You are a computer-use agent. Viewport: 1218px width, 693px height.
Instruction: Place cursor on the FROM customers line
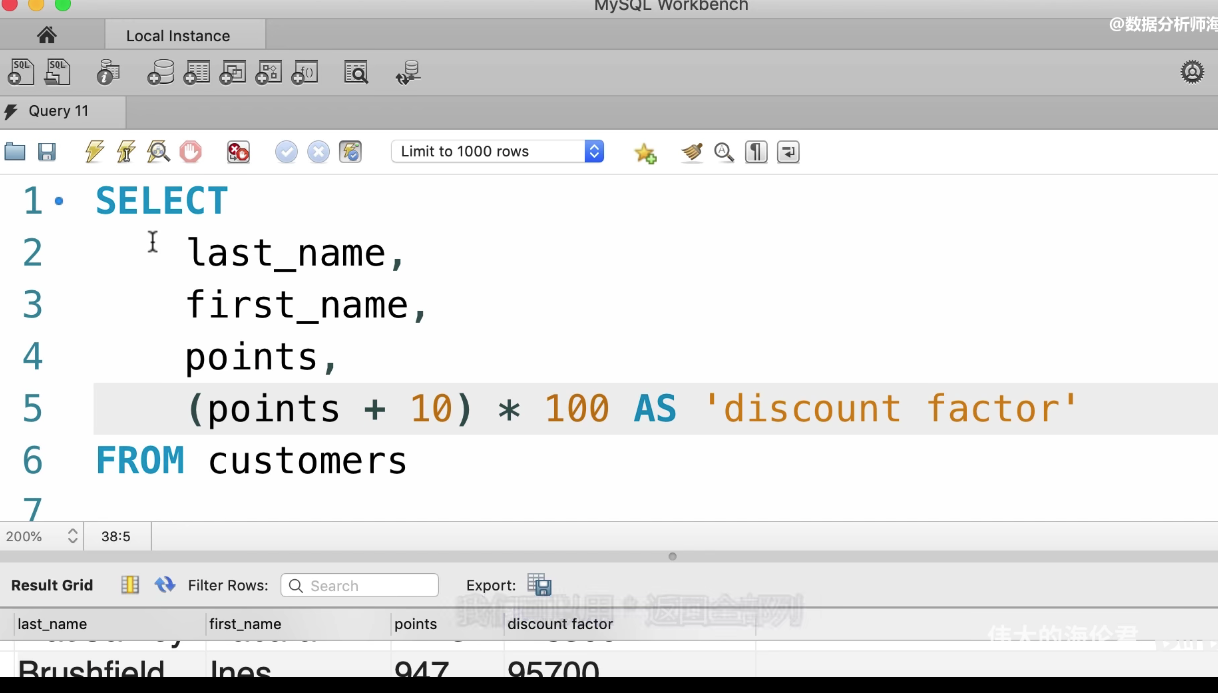(251, 461)
